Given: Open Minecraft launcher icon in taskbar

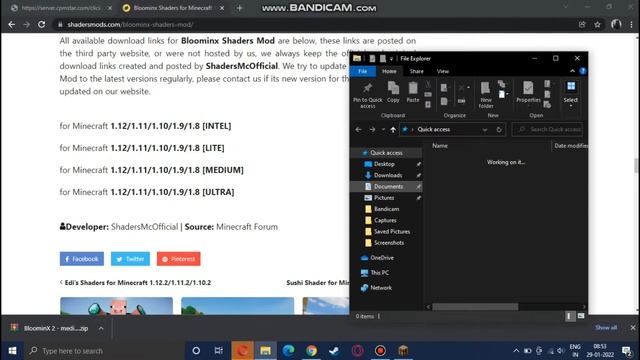Looking at the screenshot, I should click(x=403, y=351).
